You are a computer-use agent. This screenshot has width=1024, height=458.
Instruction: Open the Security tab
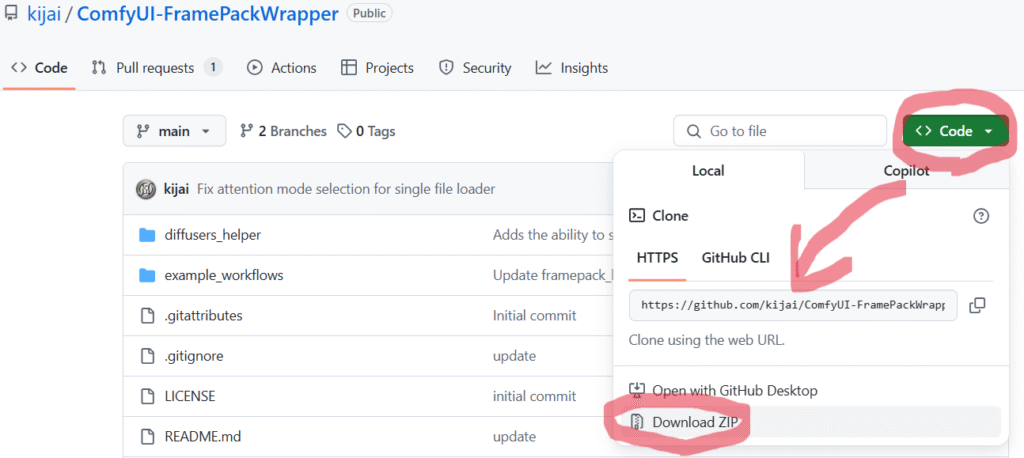pyautogui.click(x=475, y=68)
